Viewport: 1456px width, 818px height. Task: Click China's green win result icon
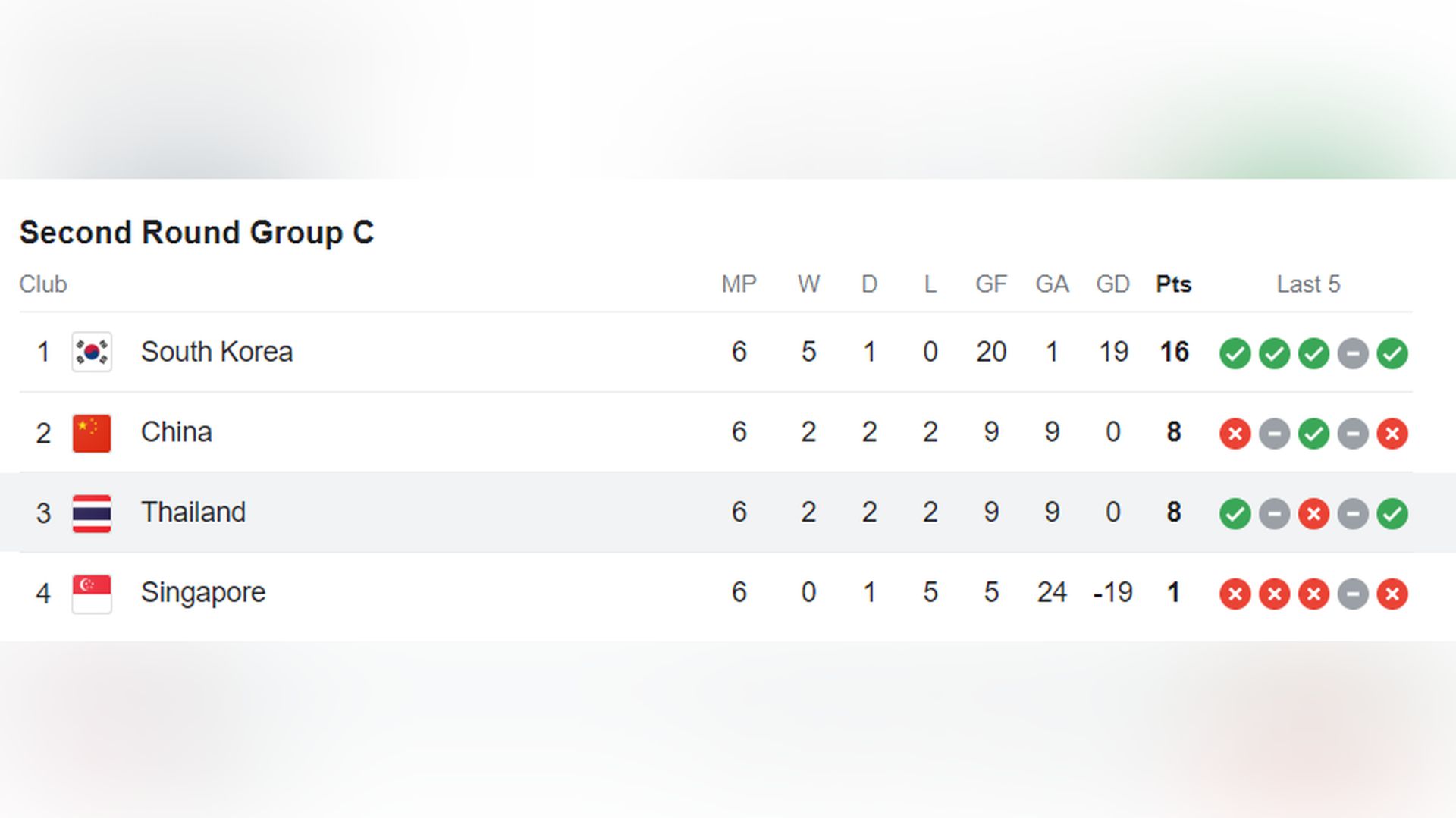pyautogui.click(x=1313, y=434)
